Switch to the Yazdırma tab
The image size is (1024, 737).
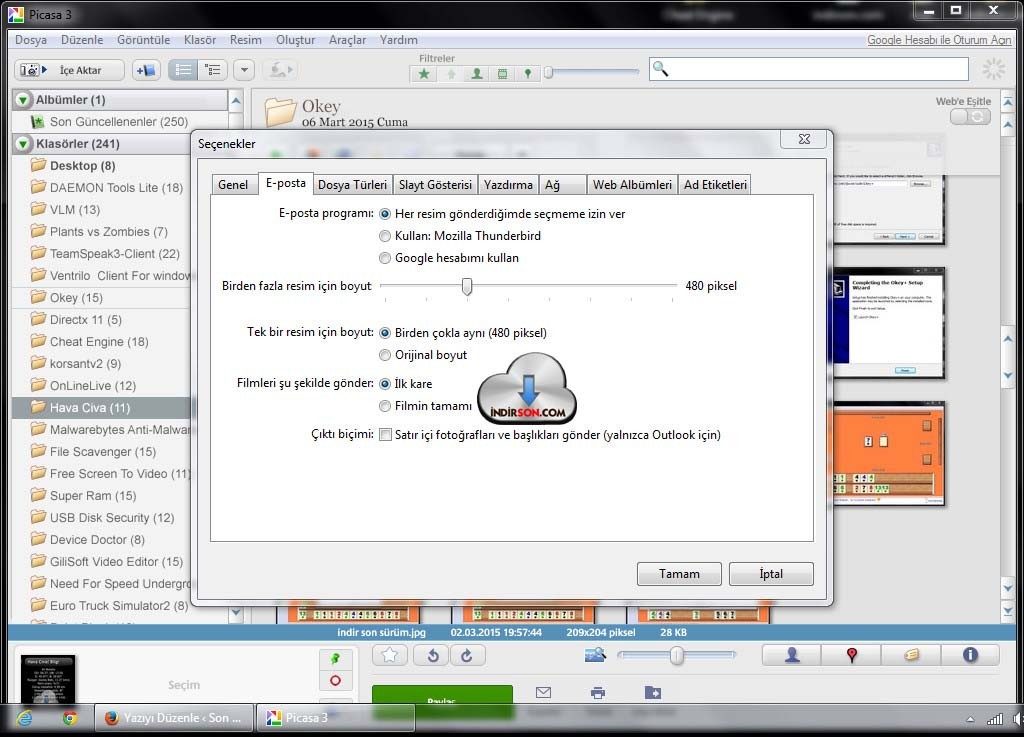508,185
